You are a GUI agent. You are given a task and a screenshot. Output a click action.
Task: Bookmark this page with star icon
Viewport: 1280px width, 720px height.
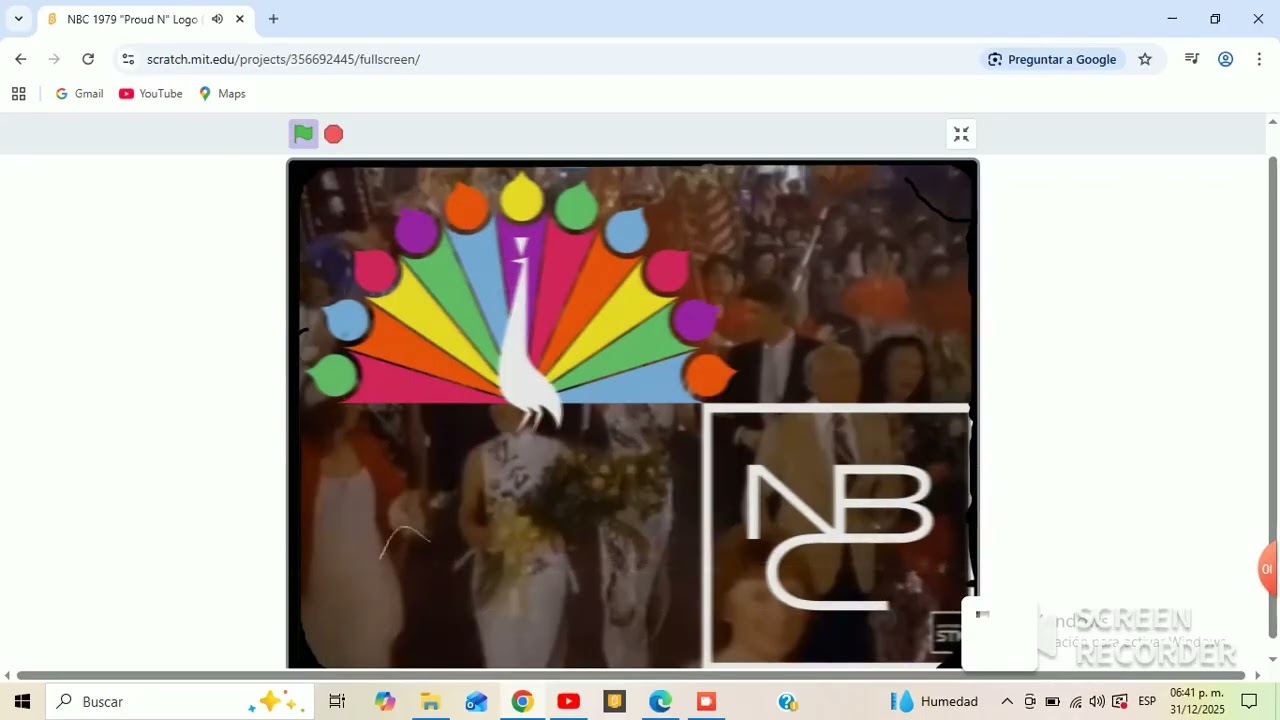click(x=1145, y=59)
